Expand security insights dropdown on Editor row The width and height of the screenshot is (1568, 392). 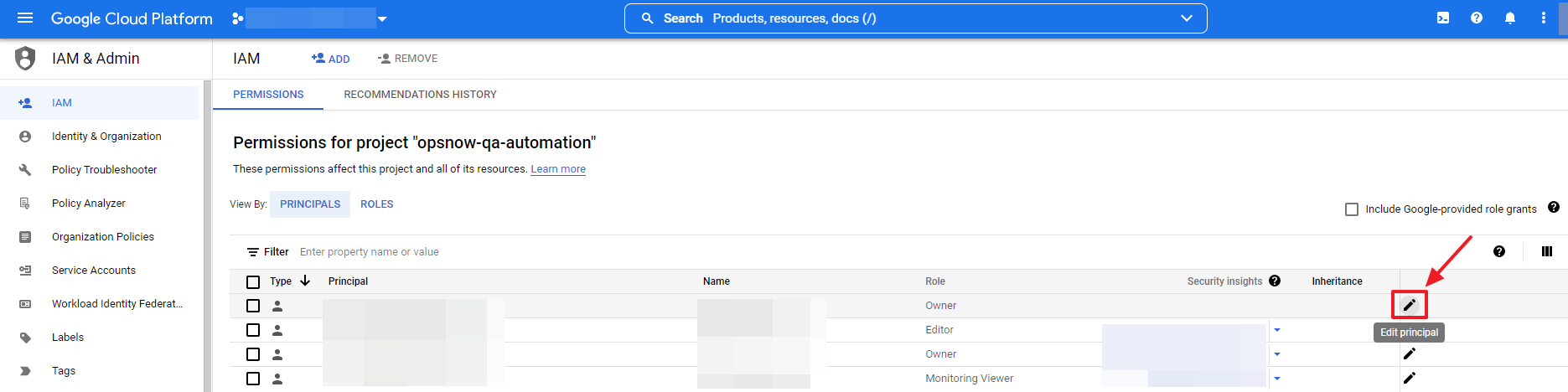pos(1277,330)
